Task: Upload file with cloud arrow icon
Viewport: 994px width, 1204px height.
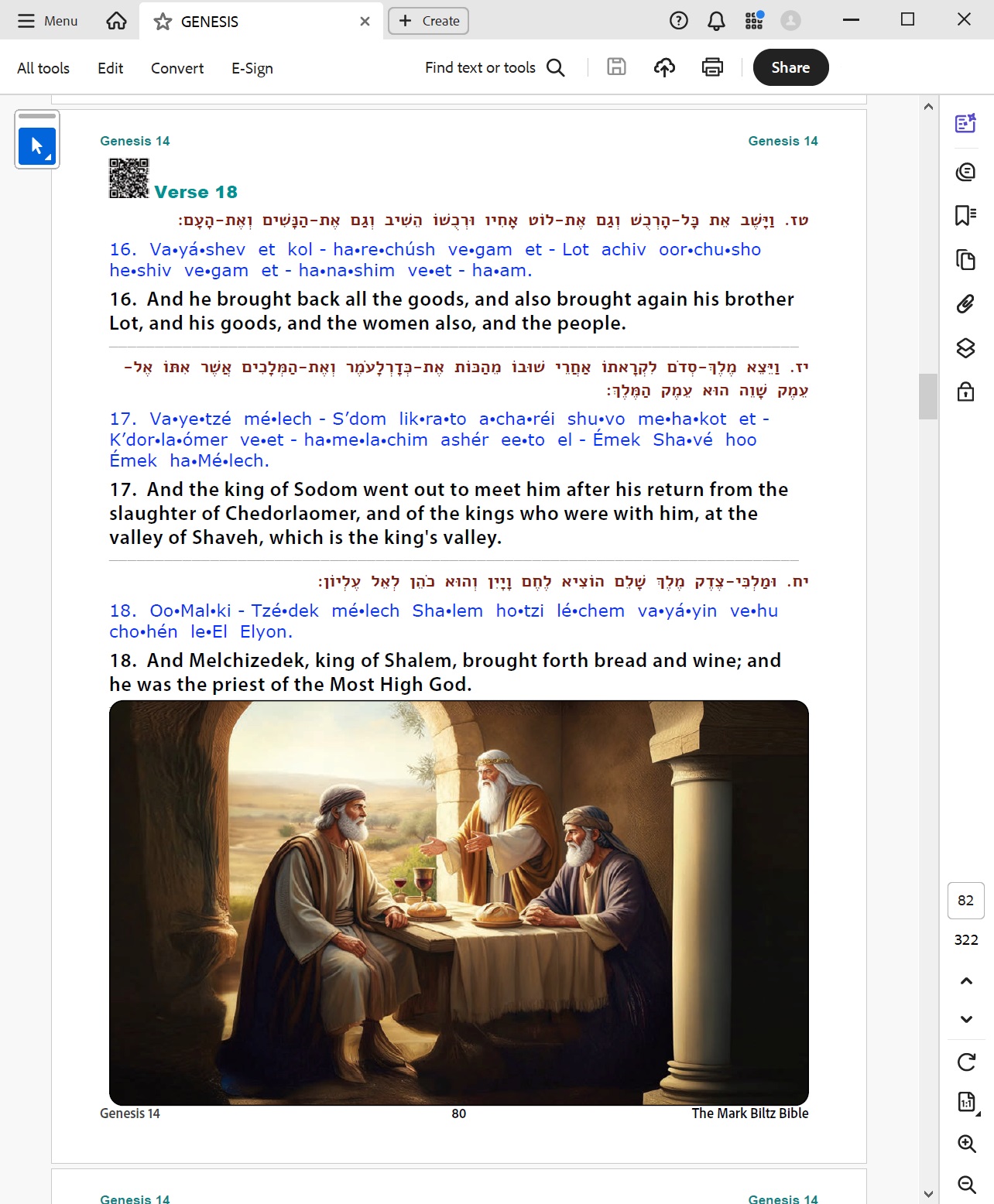Action: [x=664, y=67]
